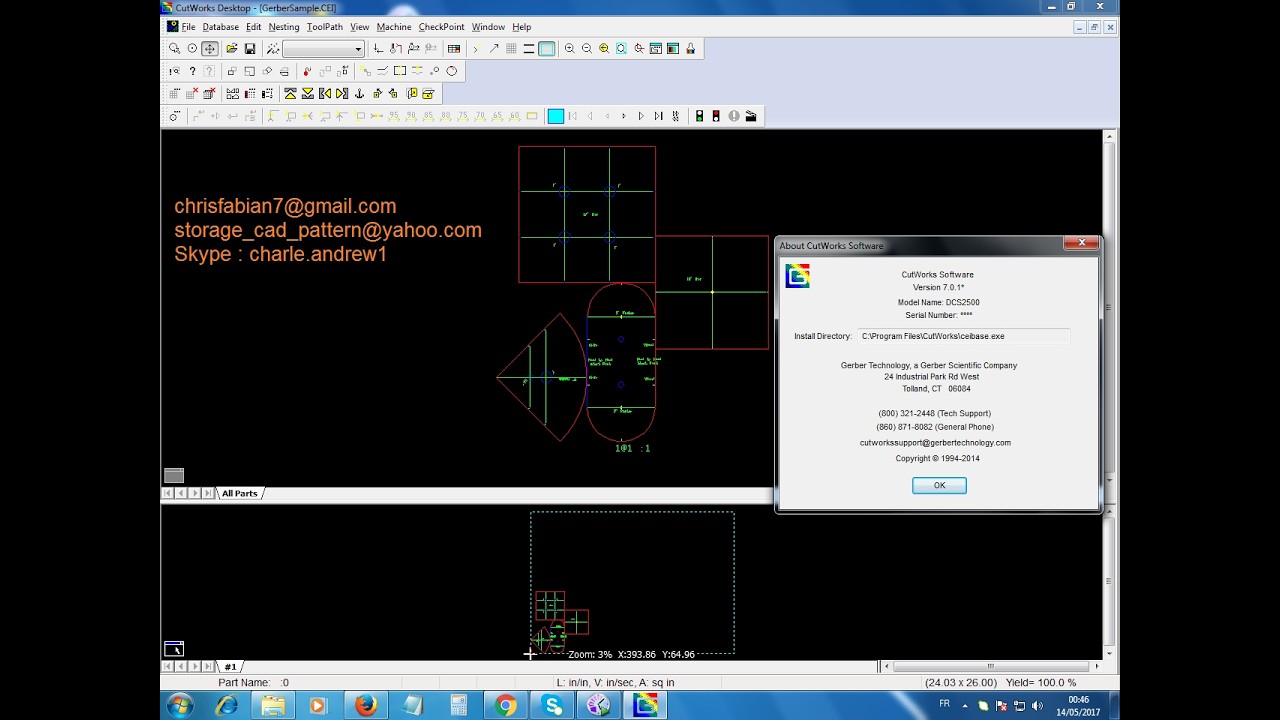
Task: Click the Windows Start button
Action: point(180,706)
